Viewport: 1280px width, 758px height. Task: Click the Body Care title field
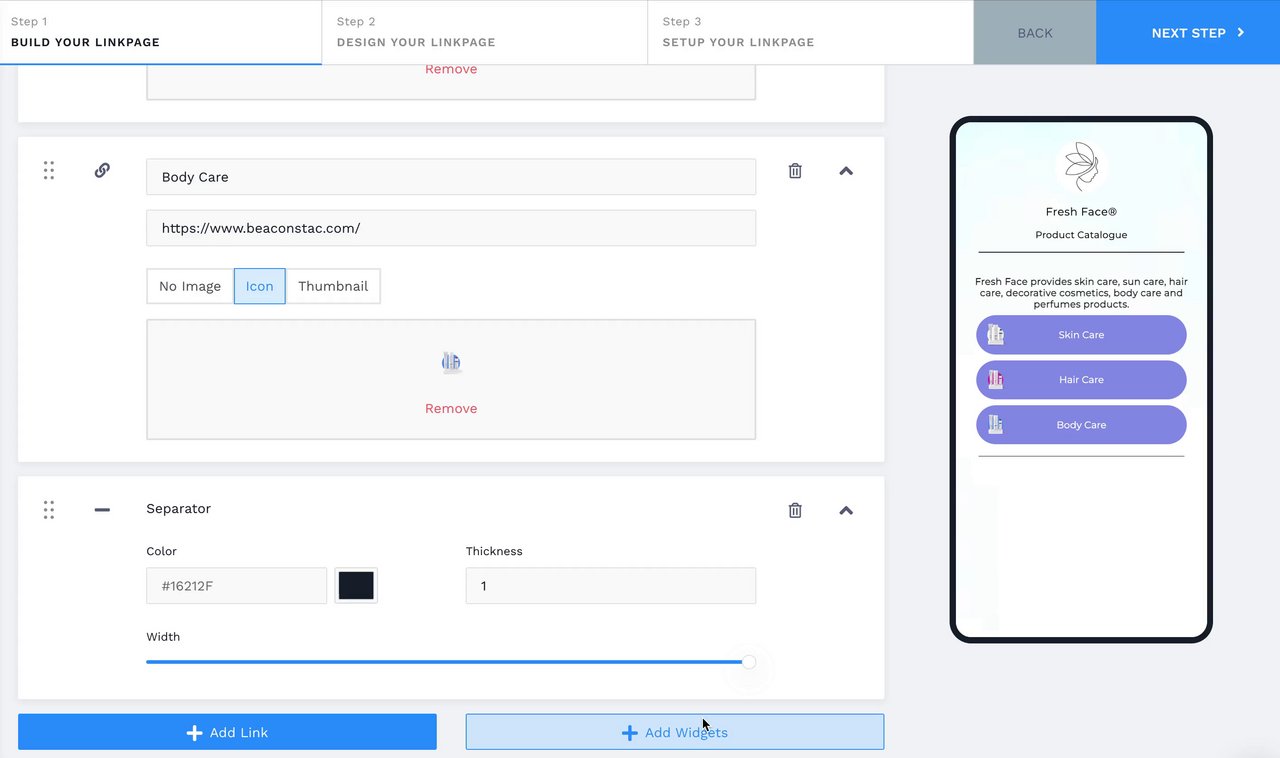(451, 177)
